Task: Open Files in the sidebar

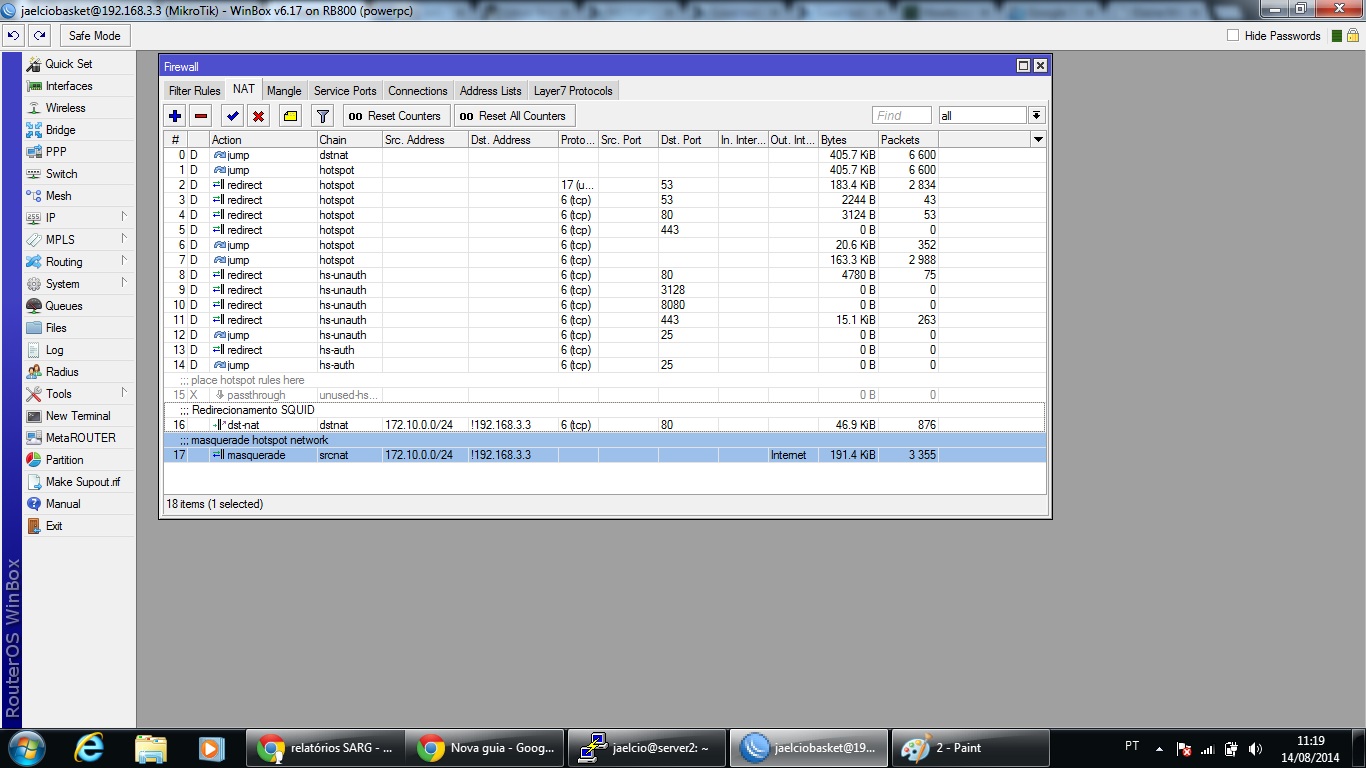Action: pos(79,328)
